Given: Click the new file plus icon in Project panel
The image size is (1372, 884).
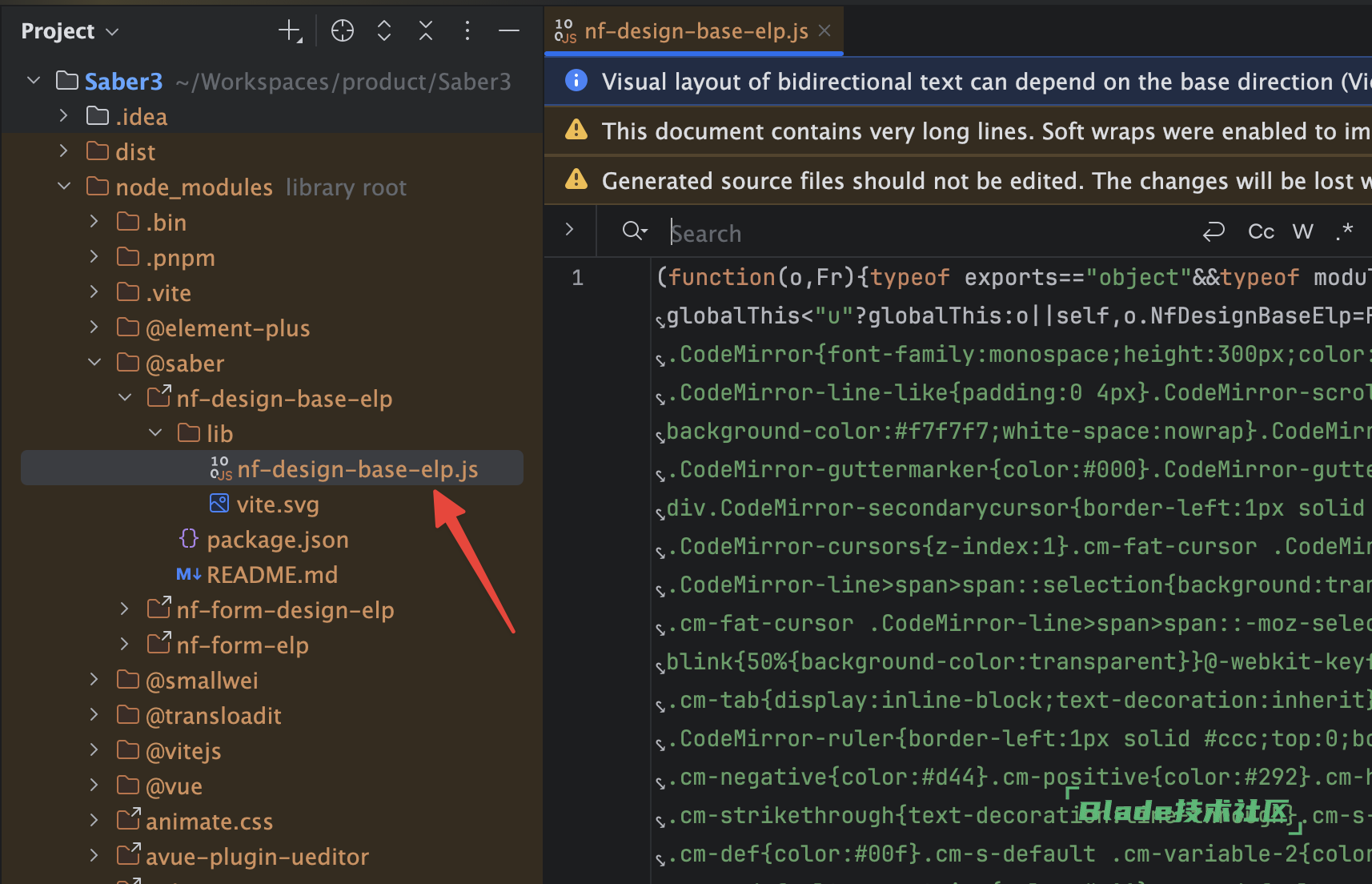Looking at the screenshot, I should click(290, 31).
